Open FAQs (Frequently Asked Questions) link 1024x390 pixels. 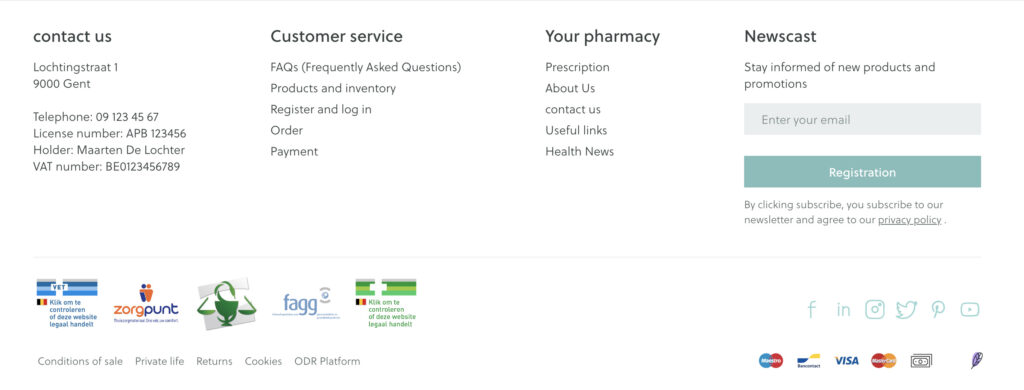(366, 67)
